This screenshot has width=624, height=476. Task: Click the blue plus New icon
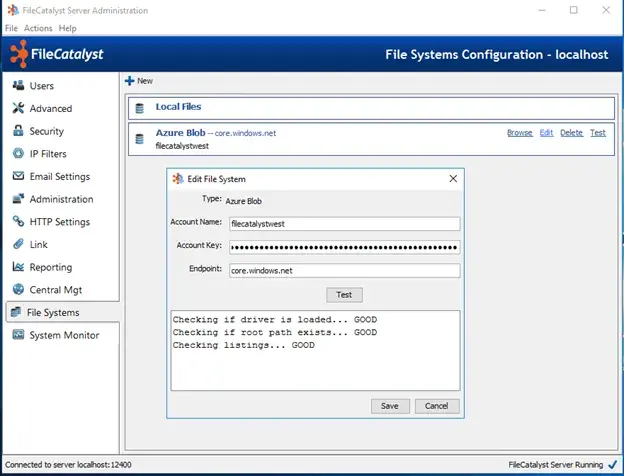129,81
